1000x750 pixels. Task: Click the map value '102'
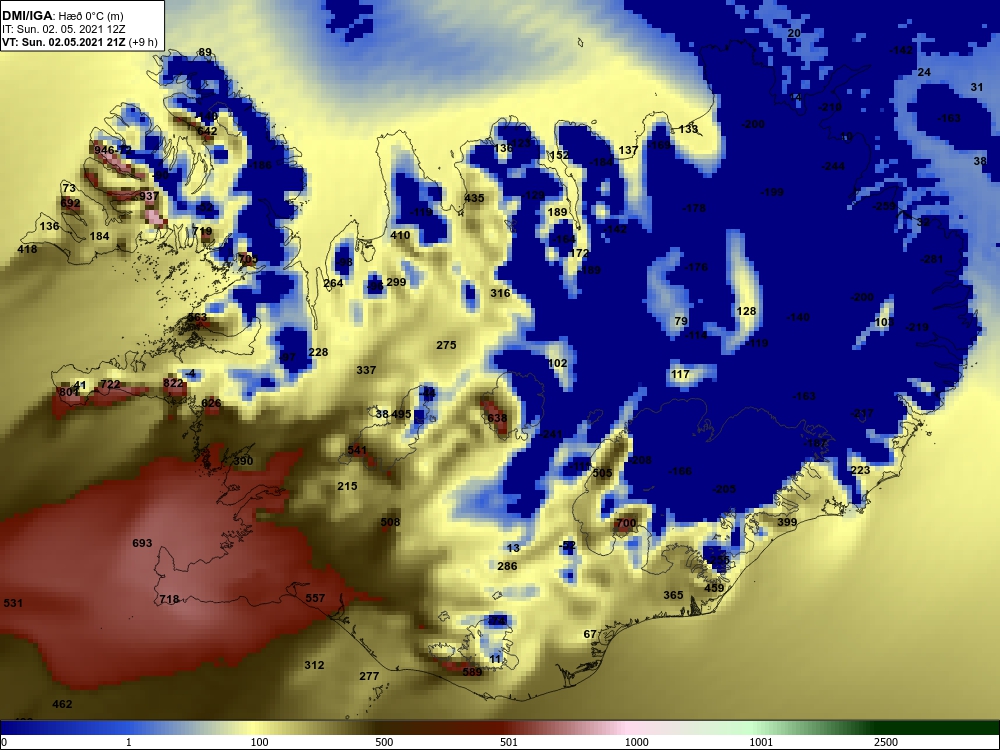pyautogui.click(x=557, y=363)
